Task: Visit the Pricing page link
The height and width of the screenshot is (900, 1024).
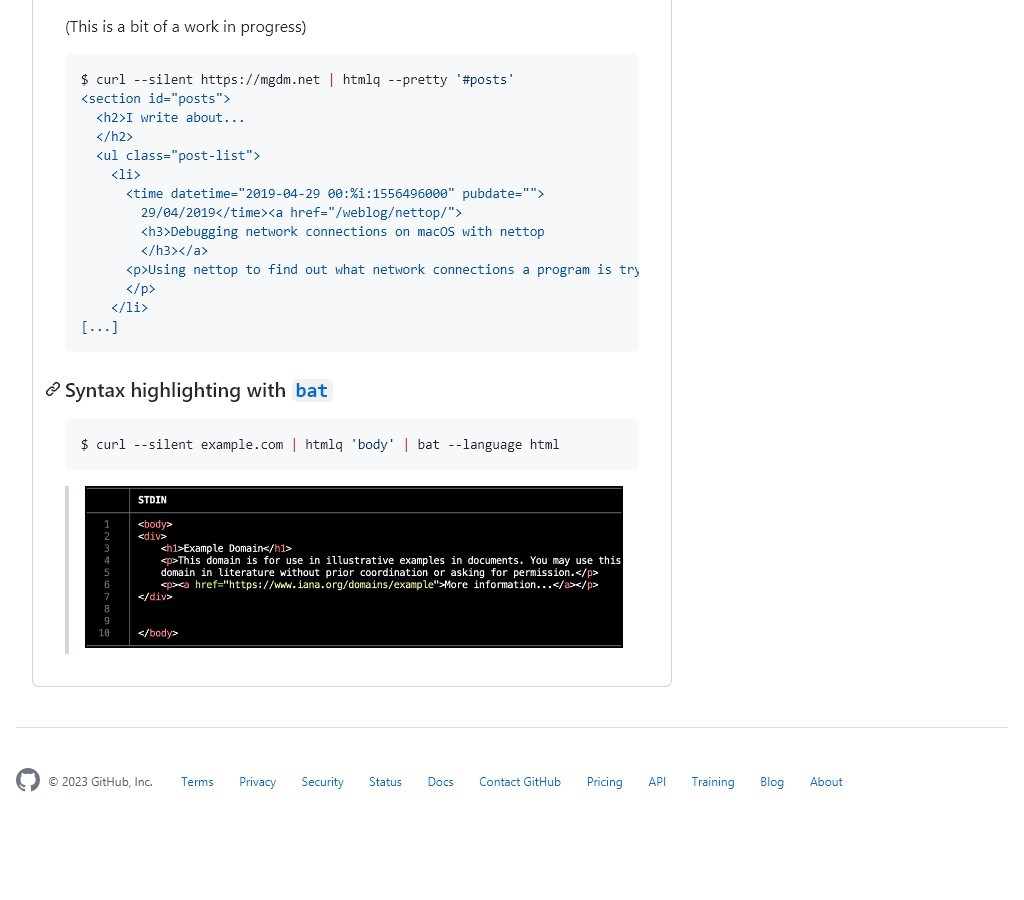Action: (x=604, y=782)
